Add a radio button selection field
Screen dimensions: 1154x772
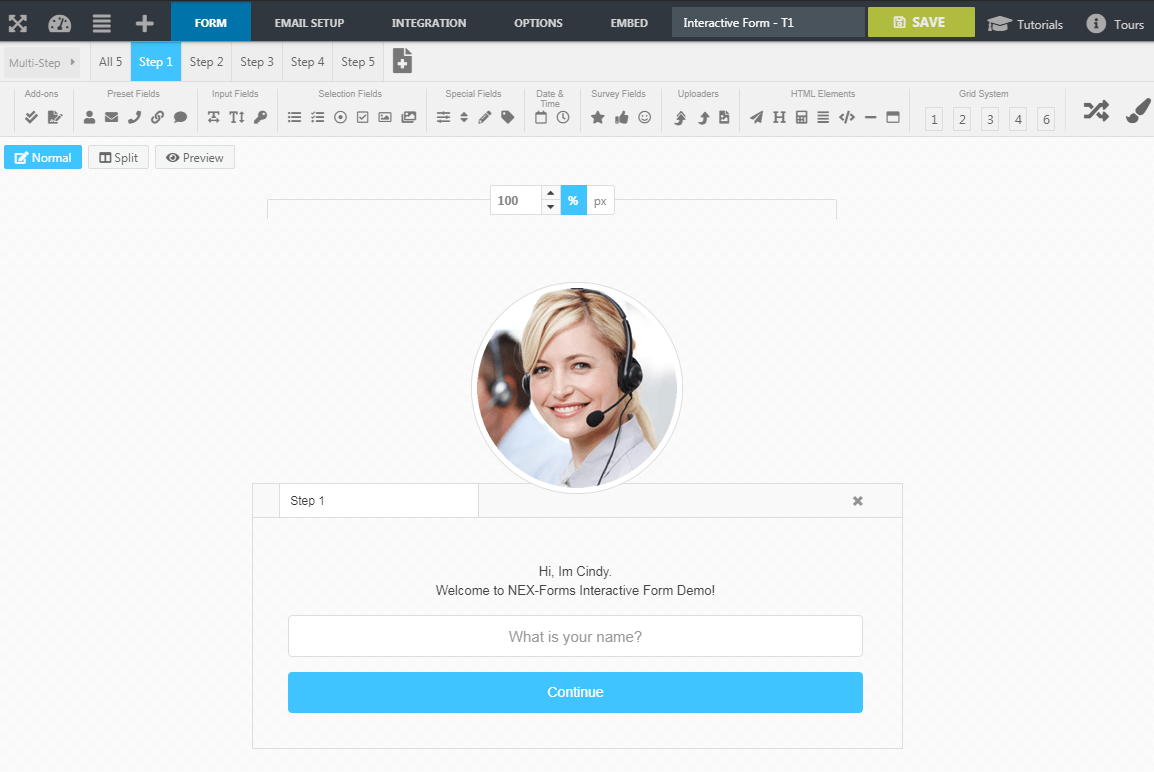point(340,117)
